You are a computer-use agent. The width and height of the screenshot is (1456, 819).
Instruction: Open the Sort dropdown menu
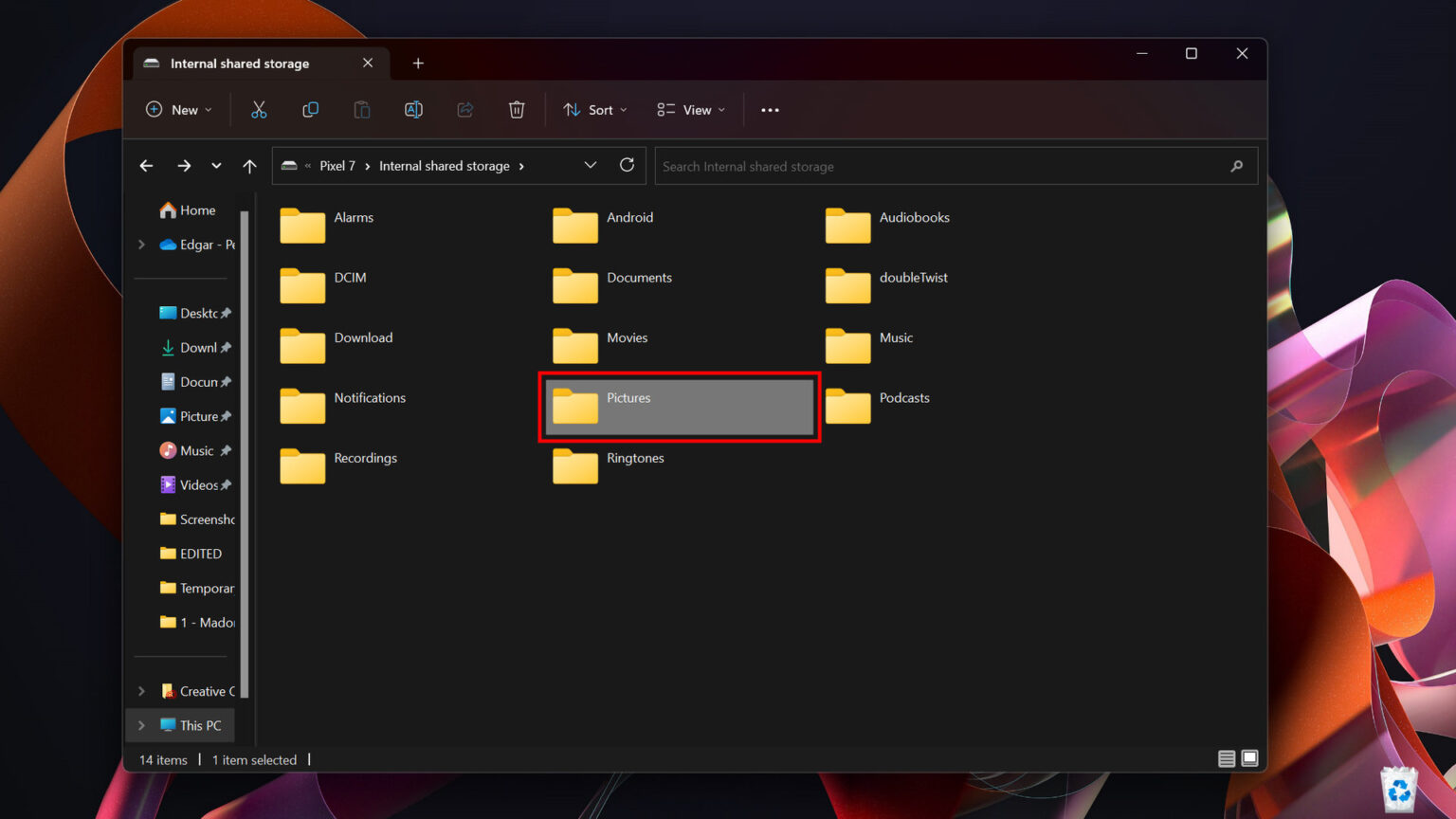click(595, 110)
